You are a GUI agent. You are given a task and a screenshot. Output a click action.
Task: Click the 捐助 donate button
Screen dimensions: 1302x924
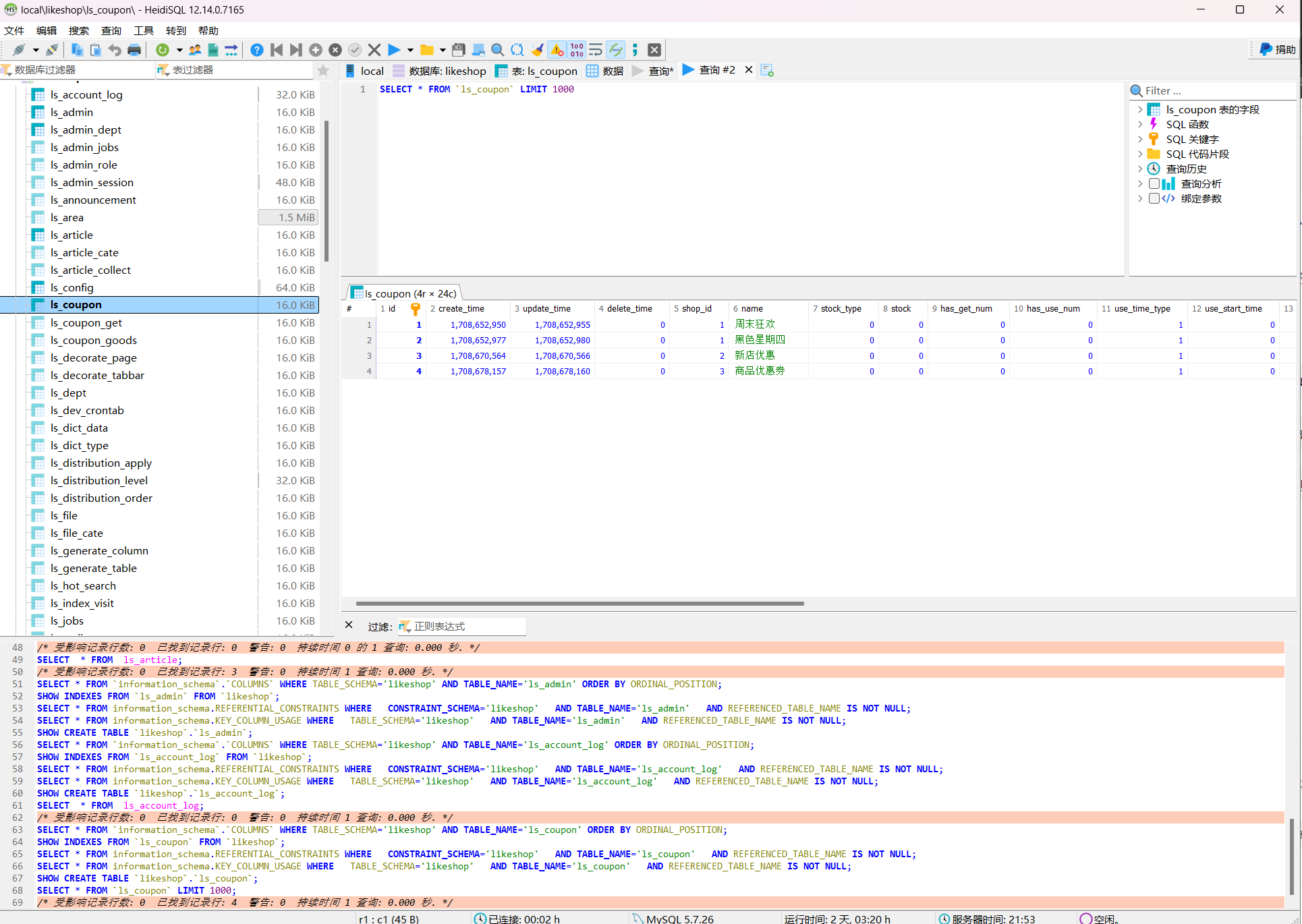1278,49
